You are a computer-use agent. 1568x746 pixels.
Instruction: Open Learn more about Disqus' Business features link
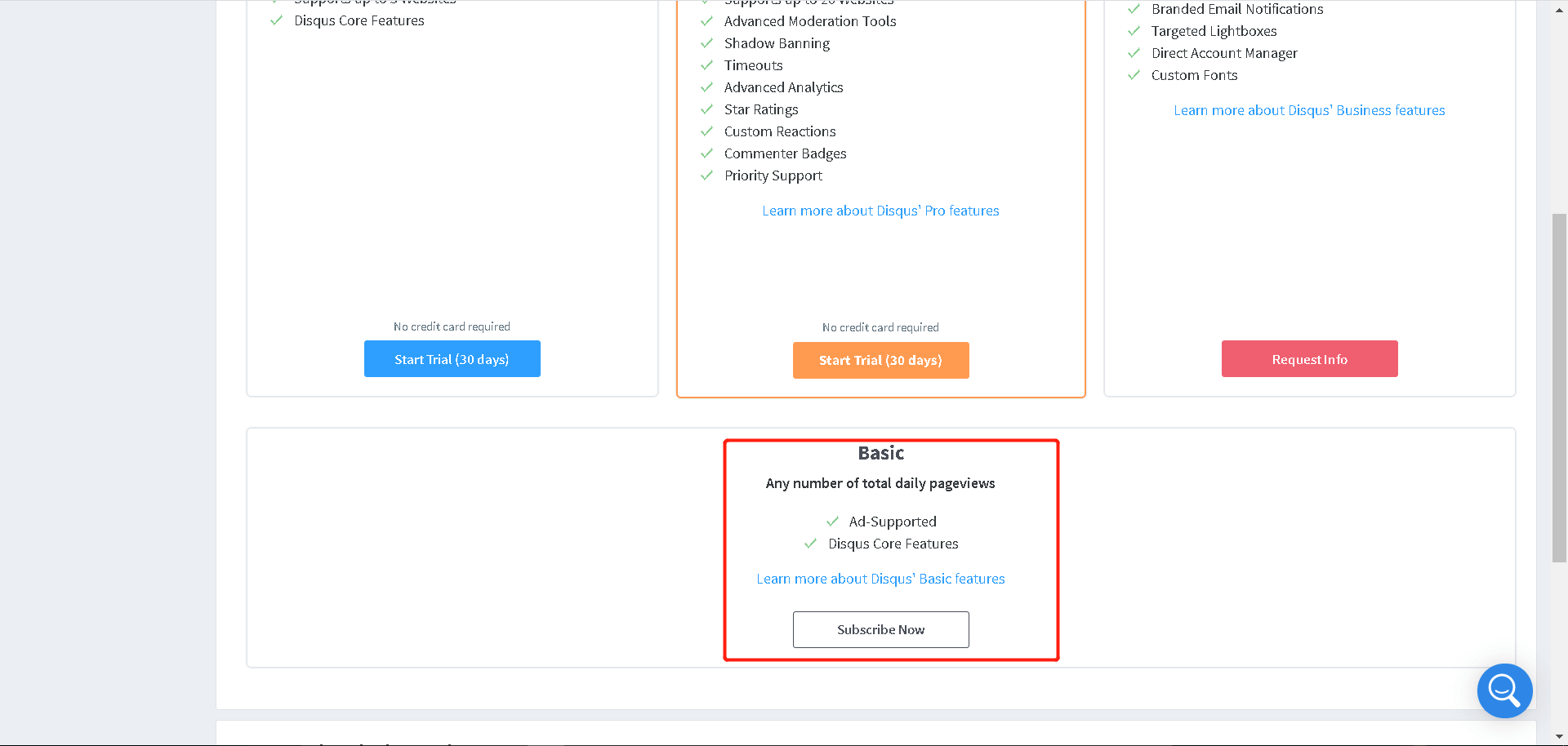pos(1309,110)
